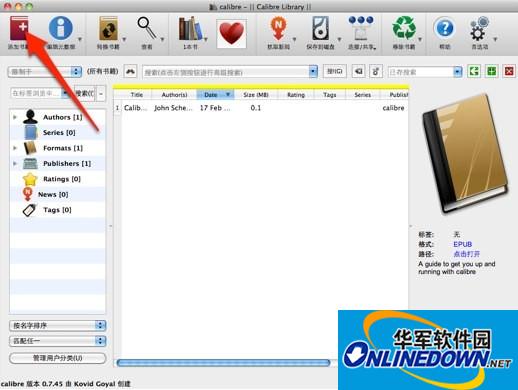518x390 pixels.
Task: Click the first green saved-search icon
Action: coord(474,71)
